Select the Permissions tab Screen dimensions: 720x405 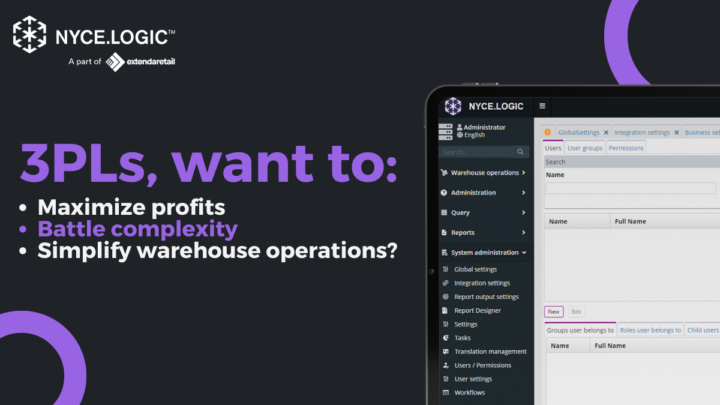626,148
